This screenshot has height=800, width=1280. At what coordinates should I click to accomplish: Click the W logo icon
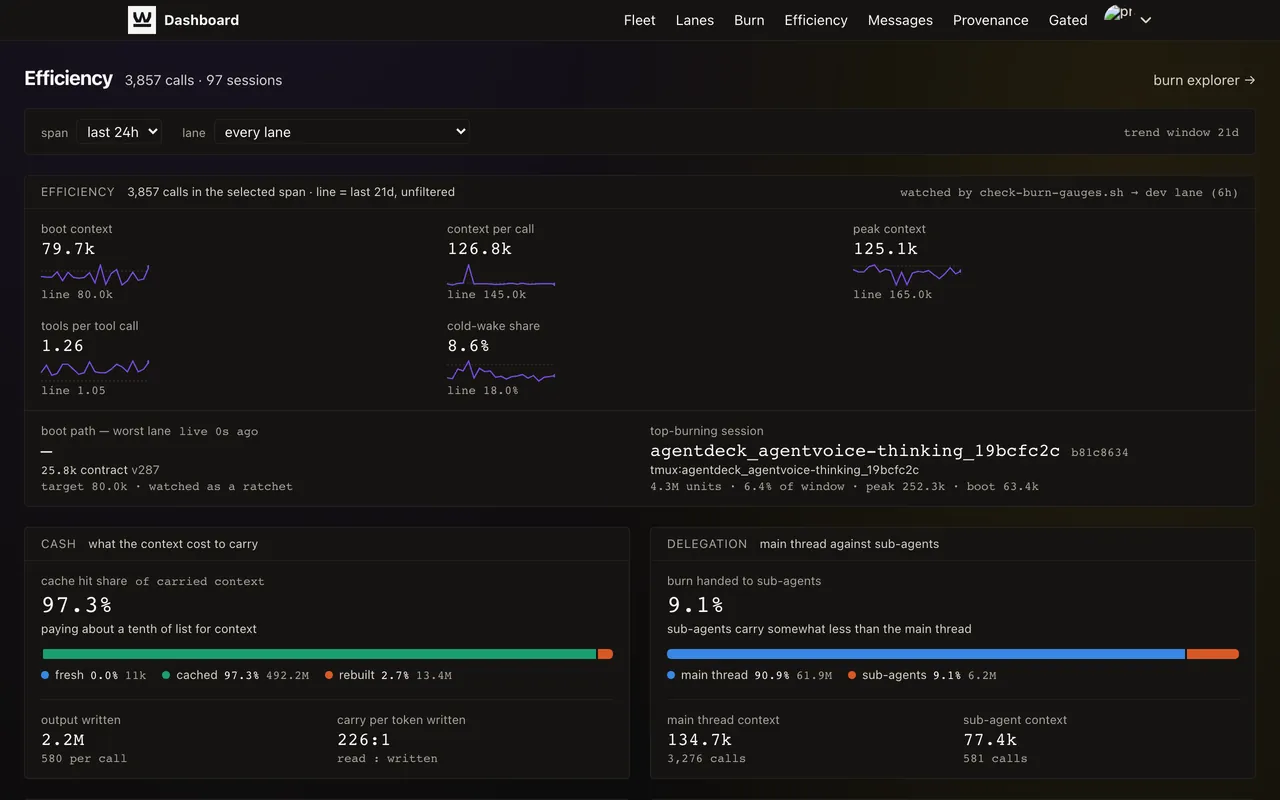tap(142, 20)
